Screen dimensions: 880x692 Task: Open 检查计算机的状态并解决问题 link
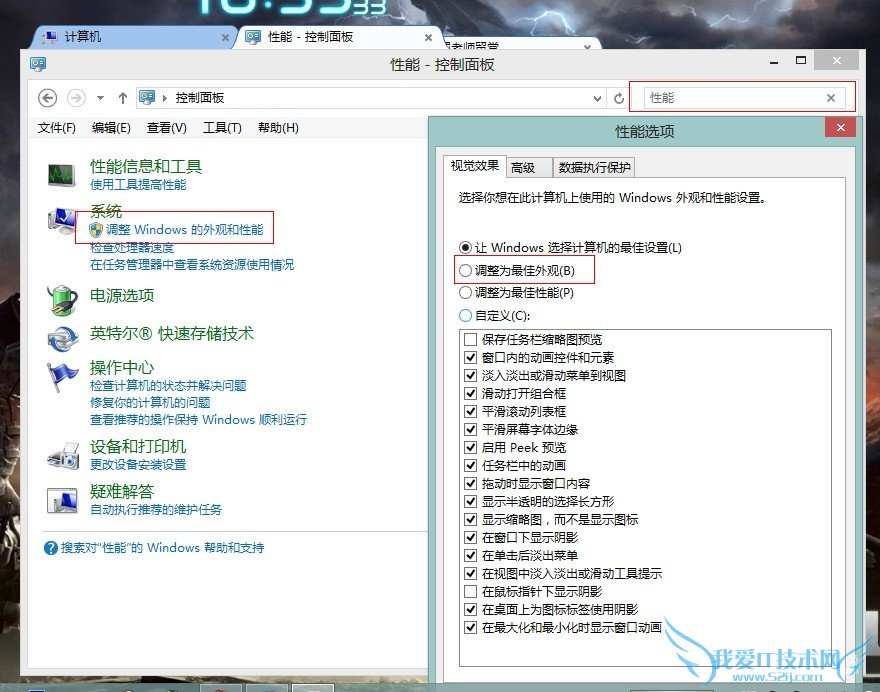tap(168, 386)
